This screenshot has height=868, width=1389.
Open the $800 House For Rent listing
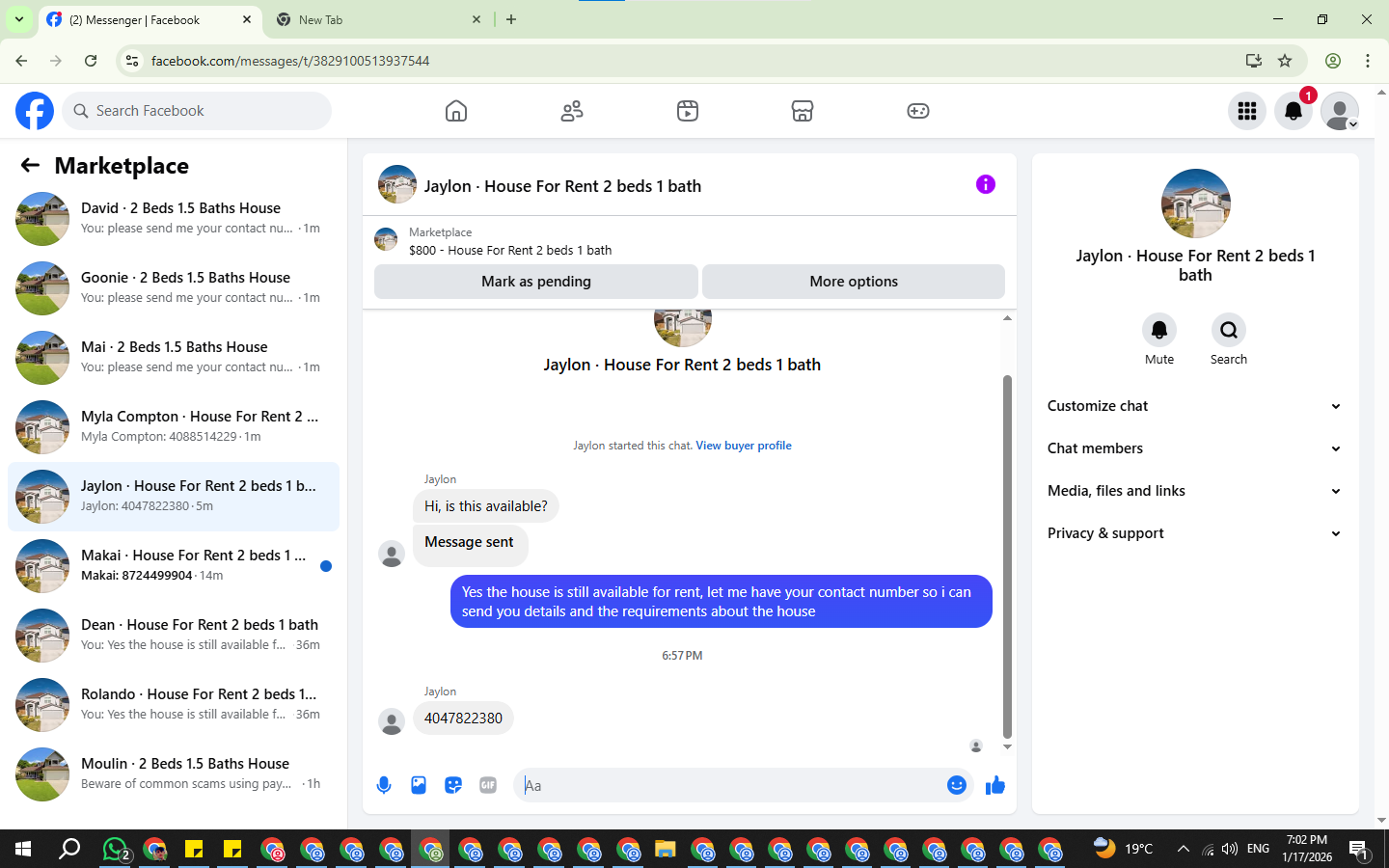click(510, 250)
